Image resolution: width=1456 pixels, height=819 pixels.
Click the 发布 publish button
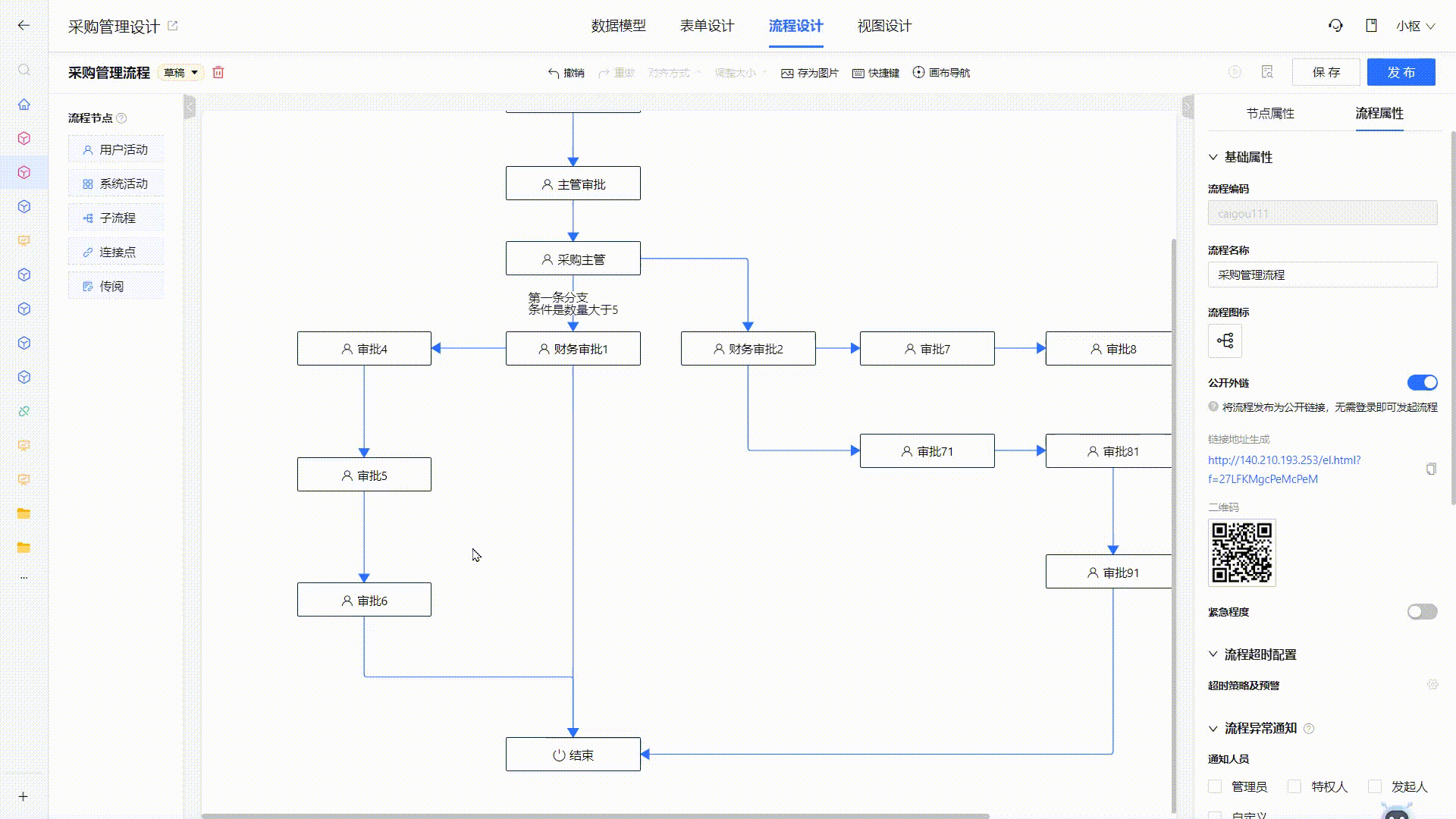tap(1401, 72)
